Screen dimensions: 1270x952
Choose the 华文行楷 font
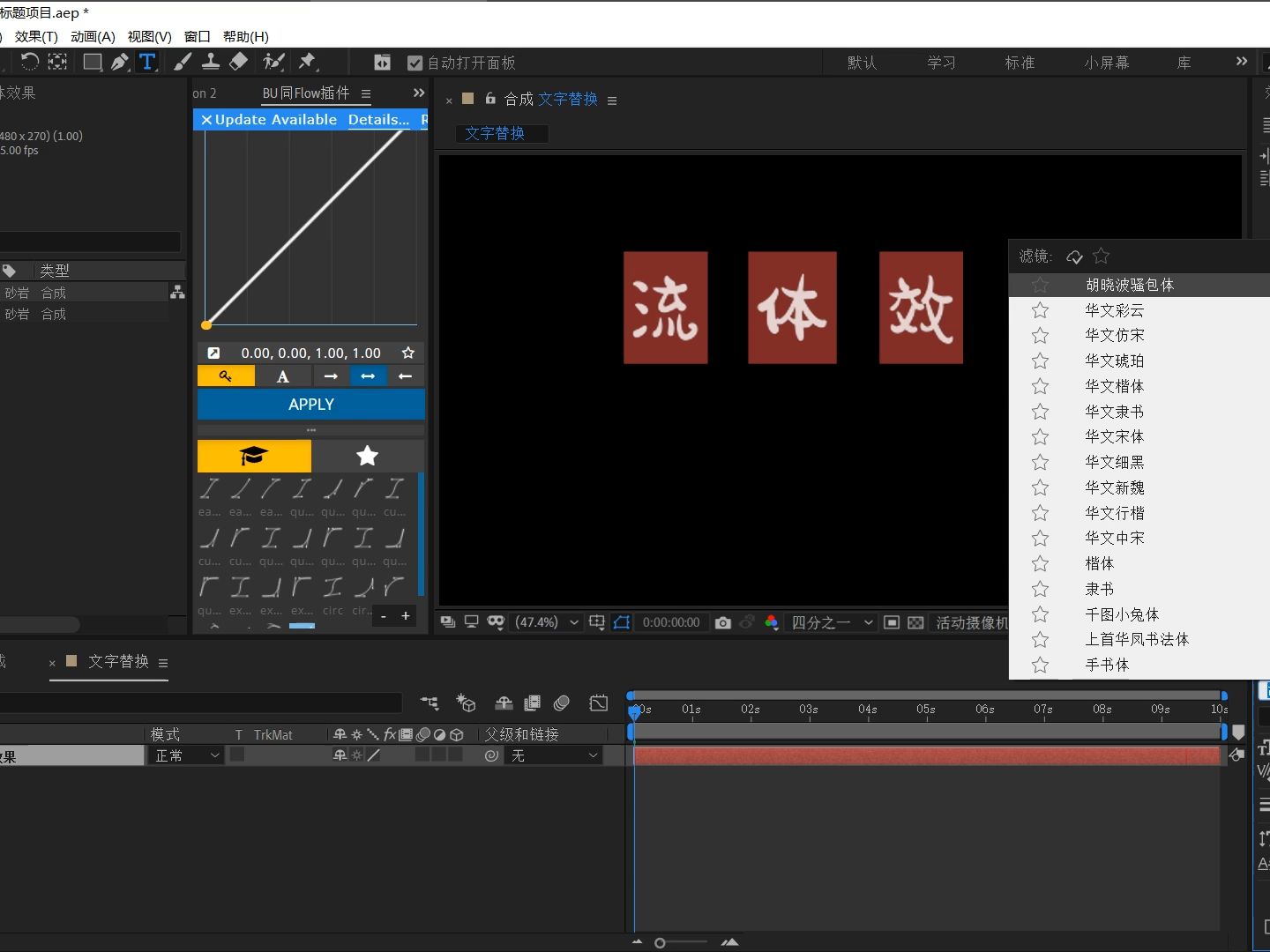[x=1115, y=513]
